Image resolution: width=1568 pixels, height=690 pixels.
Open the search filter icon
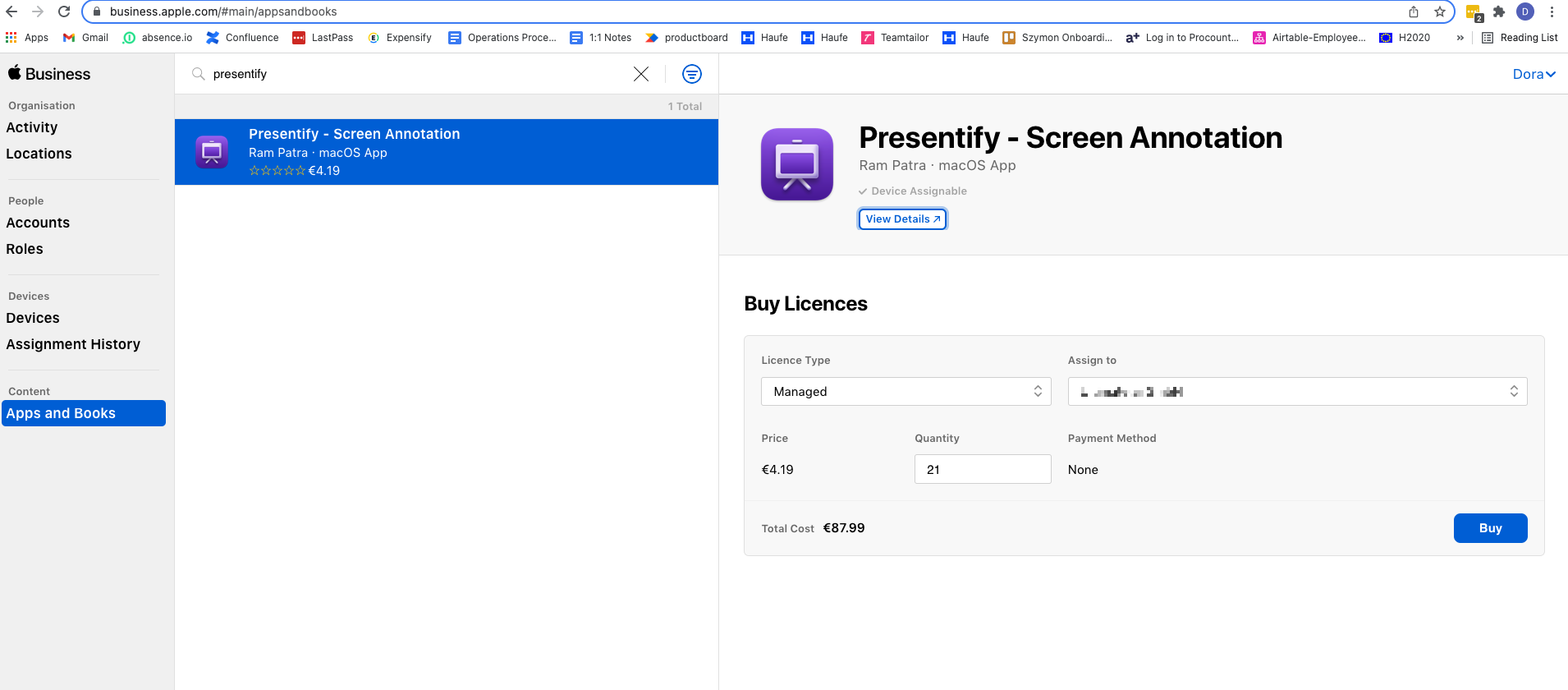(692, 74)
